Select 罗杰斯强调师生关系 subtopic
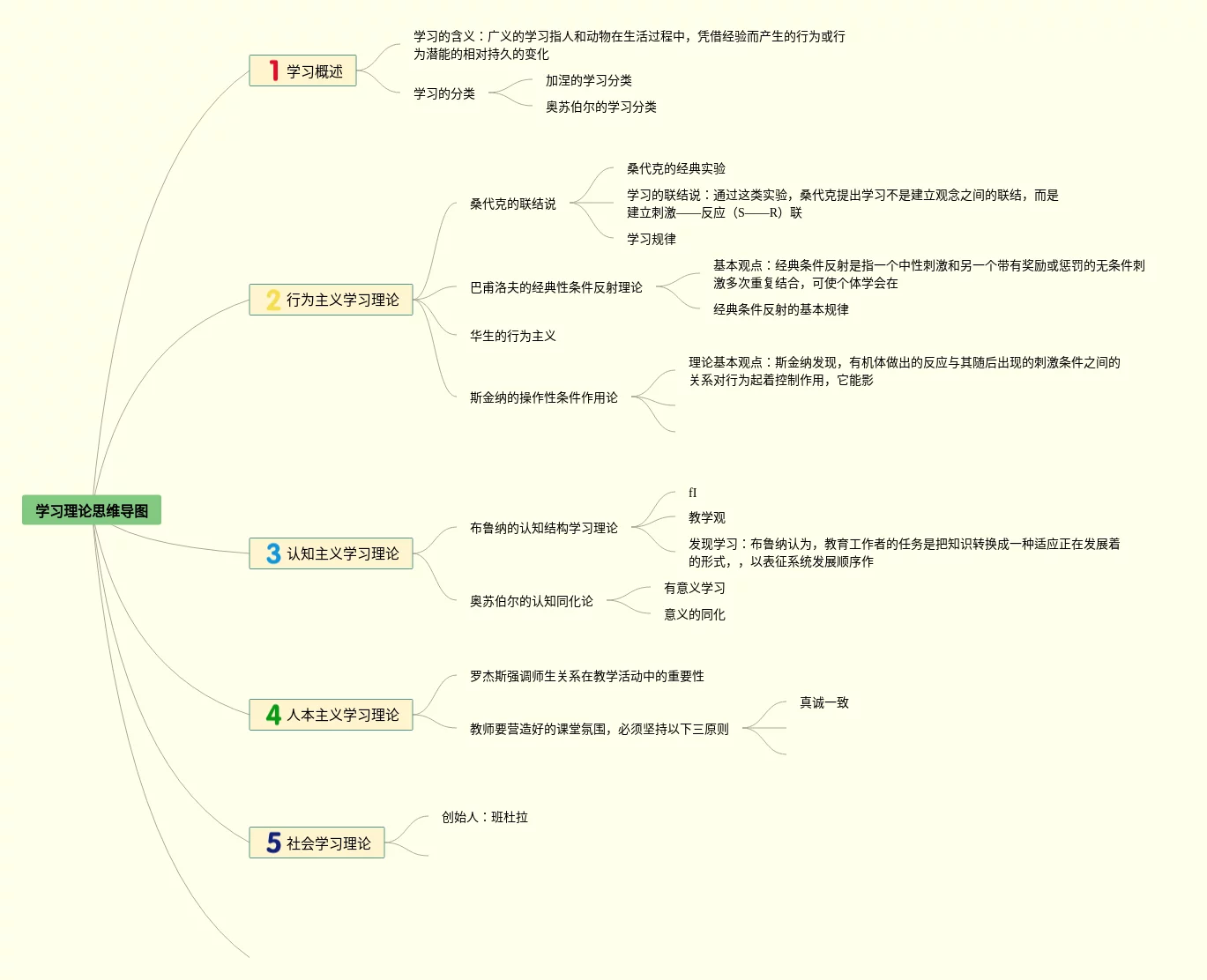This screenshot has height=980, width=1207. [586, 676]
